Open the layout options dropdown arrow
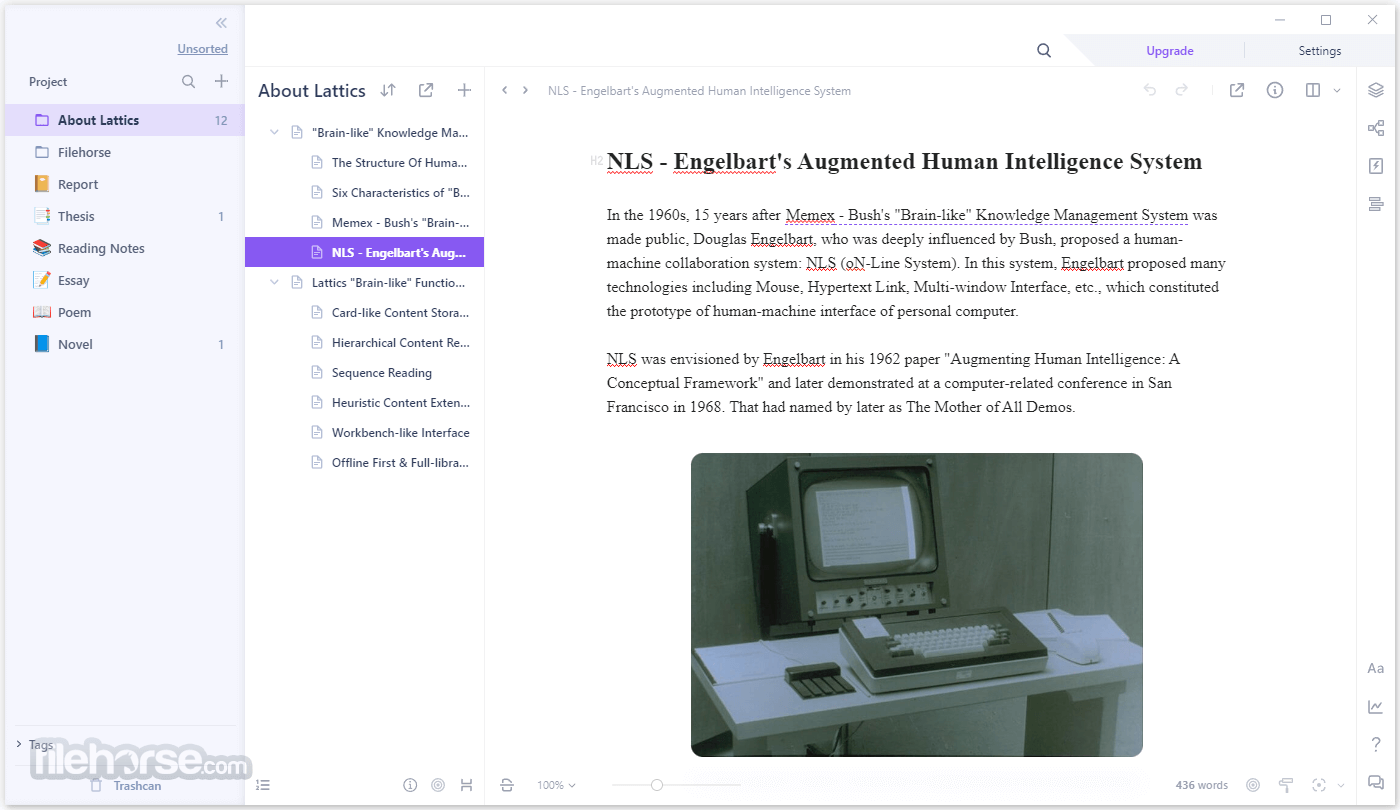 tap(1337, 90)
